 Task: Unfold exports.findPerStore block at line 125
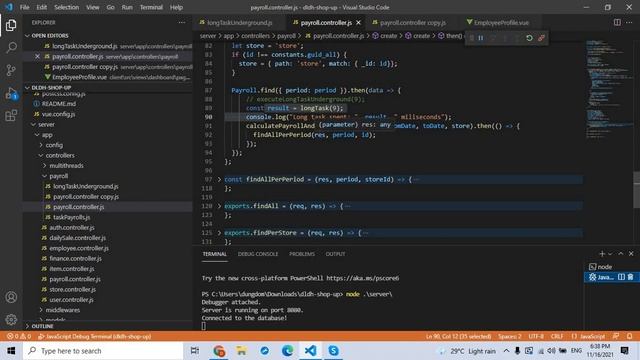pos(219,233)
